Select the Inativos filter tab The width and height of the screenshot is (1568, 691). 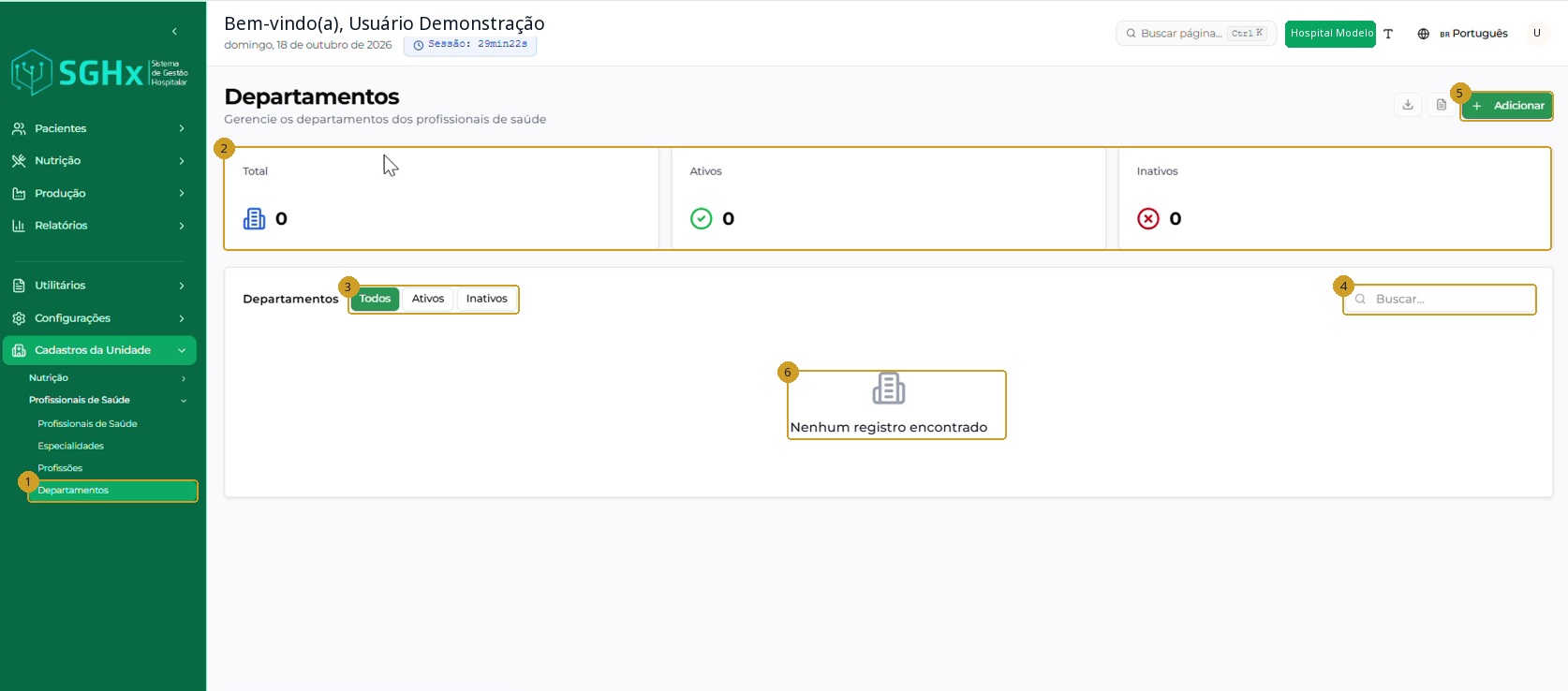pyautogui.click(x=487, y=299)
